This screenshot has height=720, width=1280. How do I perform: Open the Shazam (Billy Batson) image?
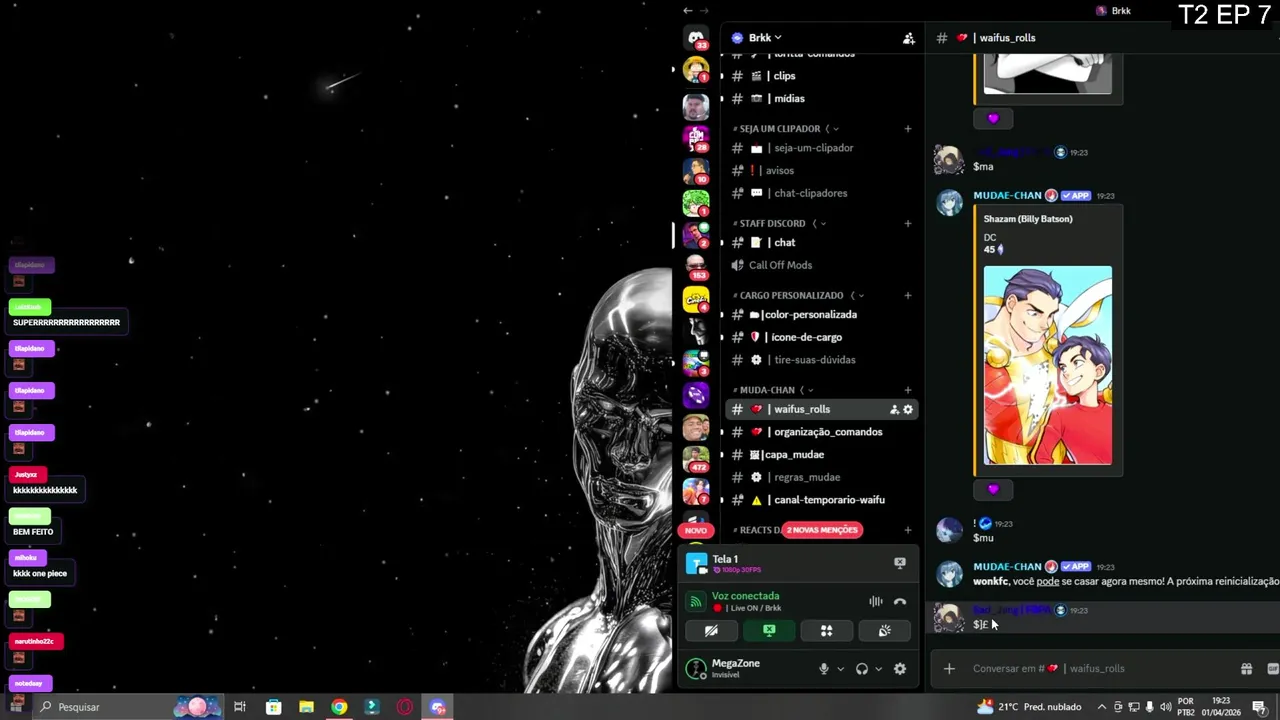1047,365
